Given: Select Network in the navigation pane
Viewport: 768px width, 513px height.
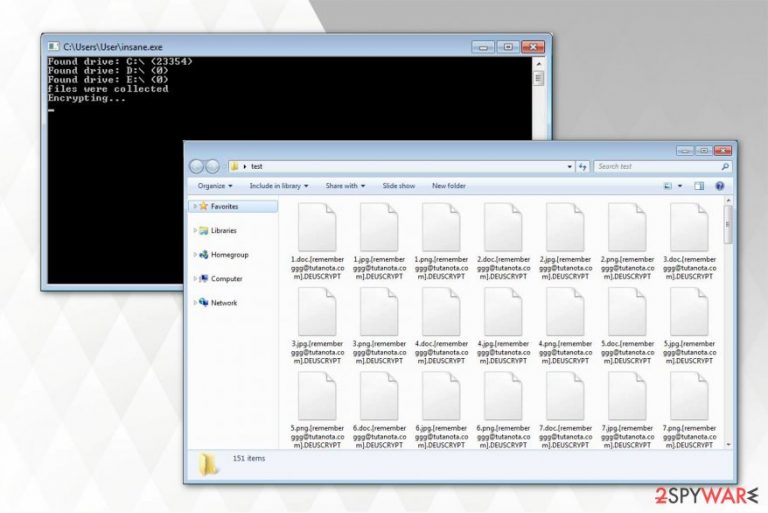Looking at the screenshot, I should pyautogui.click(x=224, y=302).
